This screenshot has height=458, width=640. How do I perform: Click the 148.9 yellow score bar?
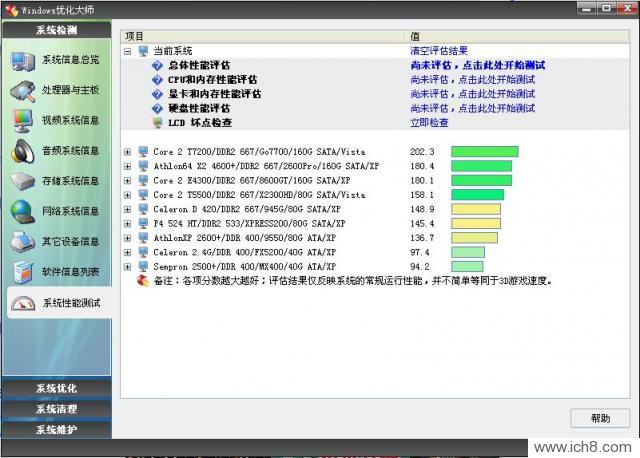[x=476, y=209]
